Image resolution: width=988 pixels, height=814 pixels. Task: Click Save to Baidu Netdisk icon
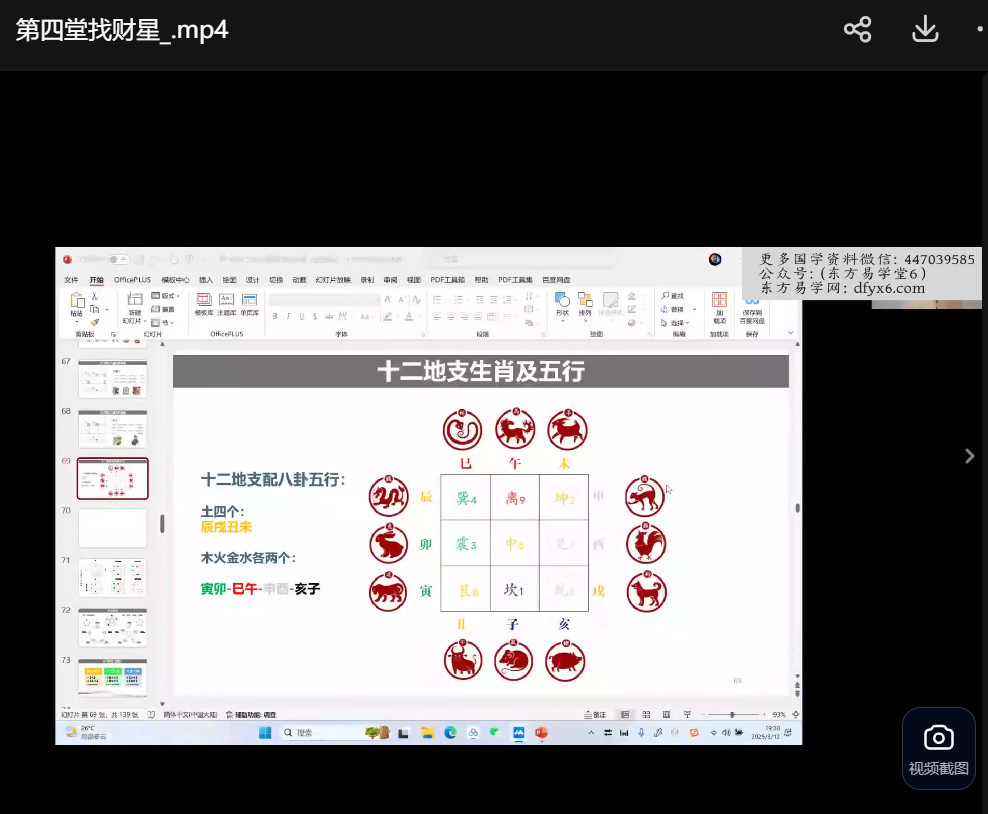(752, 304)
